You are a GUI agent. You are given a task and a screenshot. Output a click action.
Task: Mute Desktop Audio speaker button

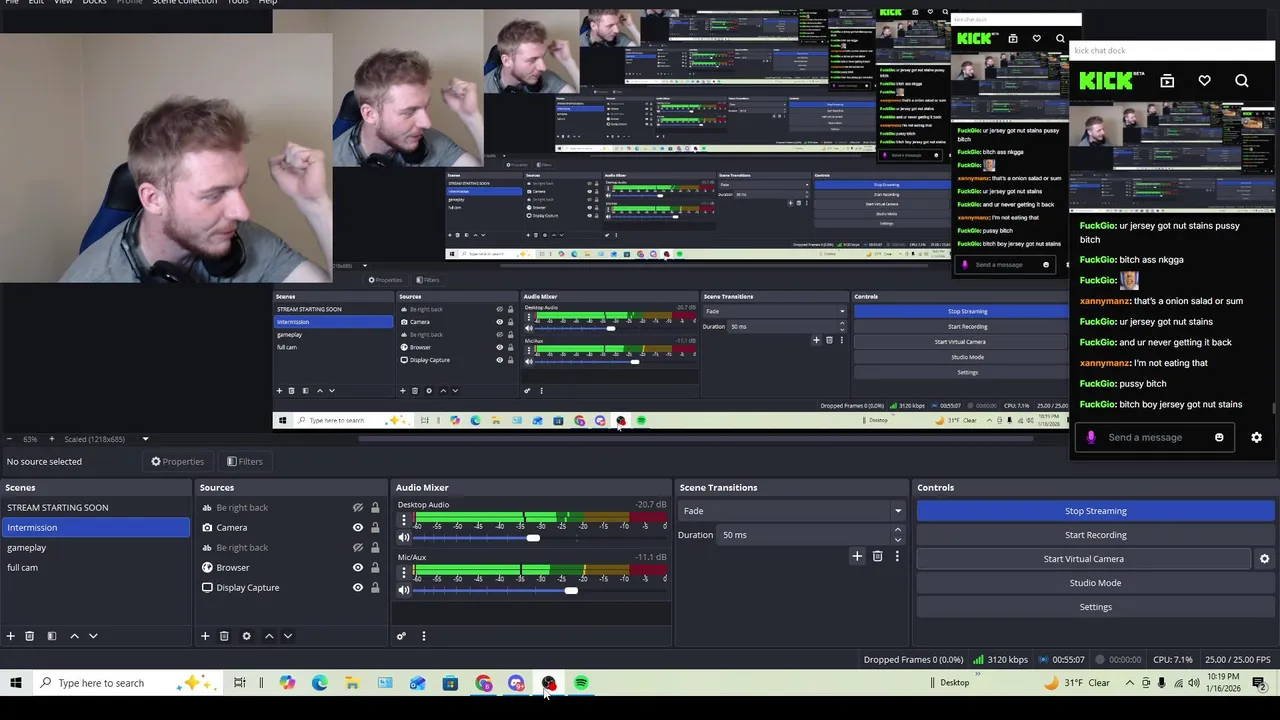coord(404,538)
